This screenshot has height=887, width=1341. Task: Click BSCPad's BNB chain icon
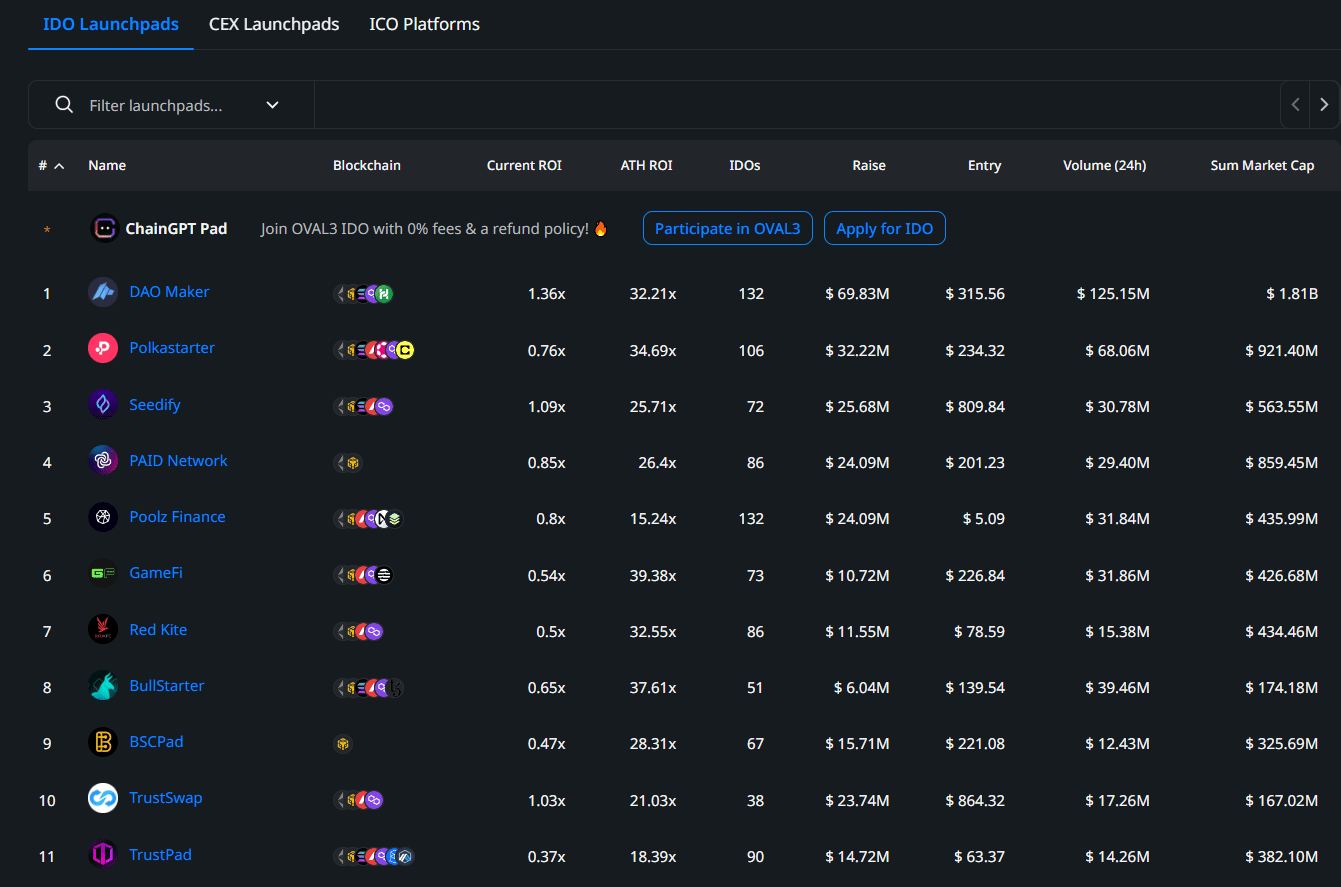point(343,744)
